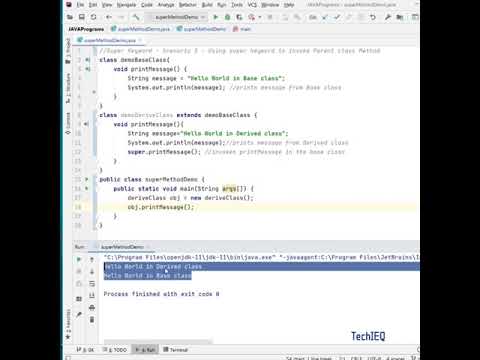Open the Git tool window button

85,350
